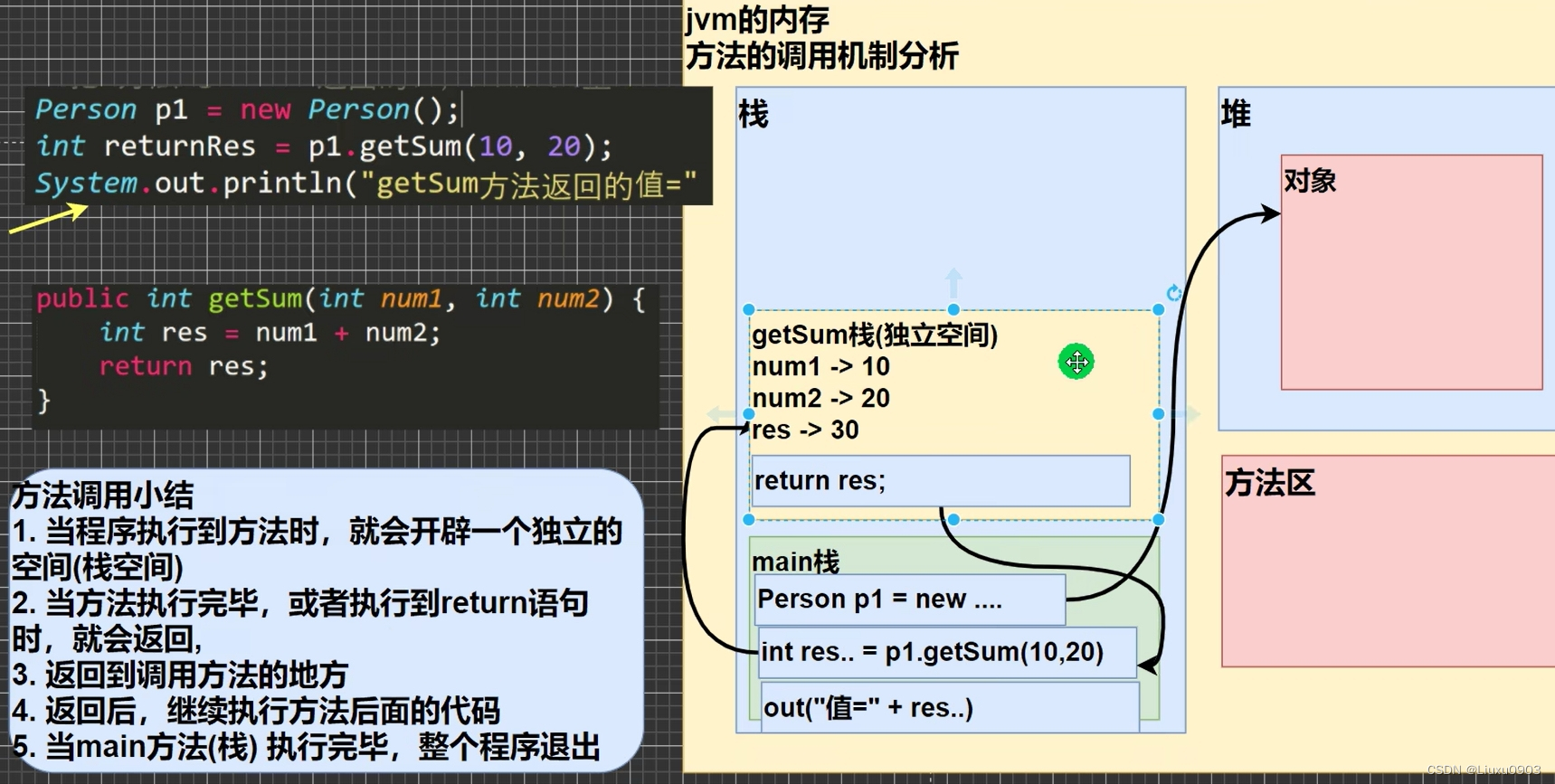
Task: Click the "num2 -> 20" line
Action: click(x=820, y=399)
